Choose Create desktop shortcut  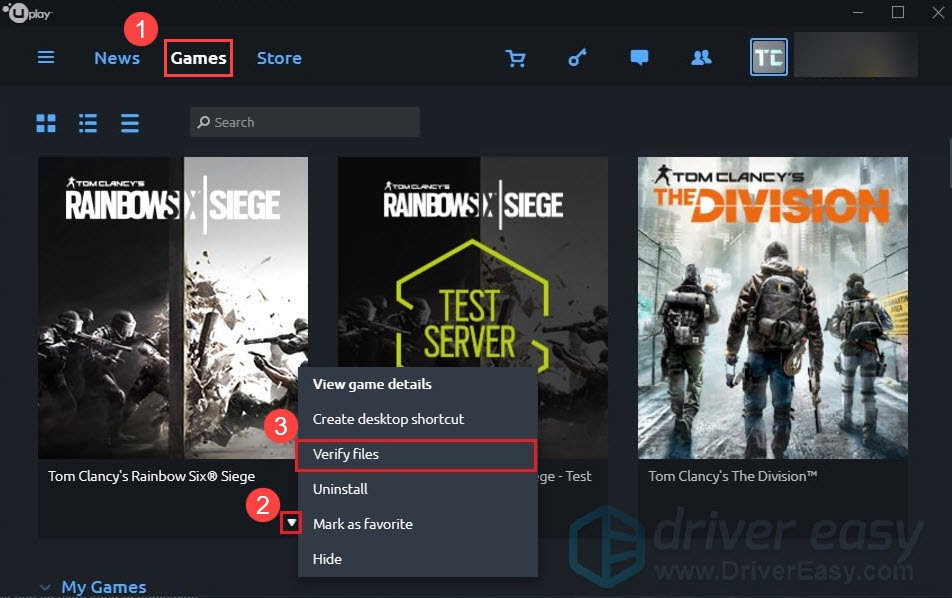(390, 419)
